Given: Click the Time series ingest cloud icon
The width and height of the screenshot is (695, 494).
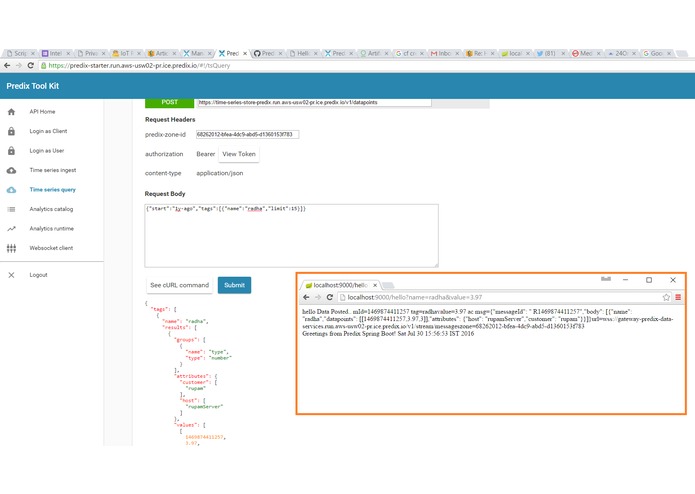Looking at the screenshot, I should tap(12, 170).
